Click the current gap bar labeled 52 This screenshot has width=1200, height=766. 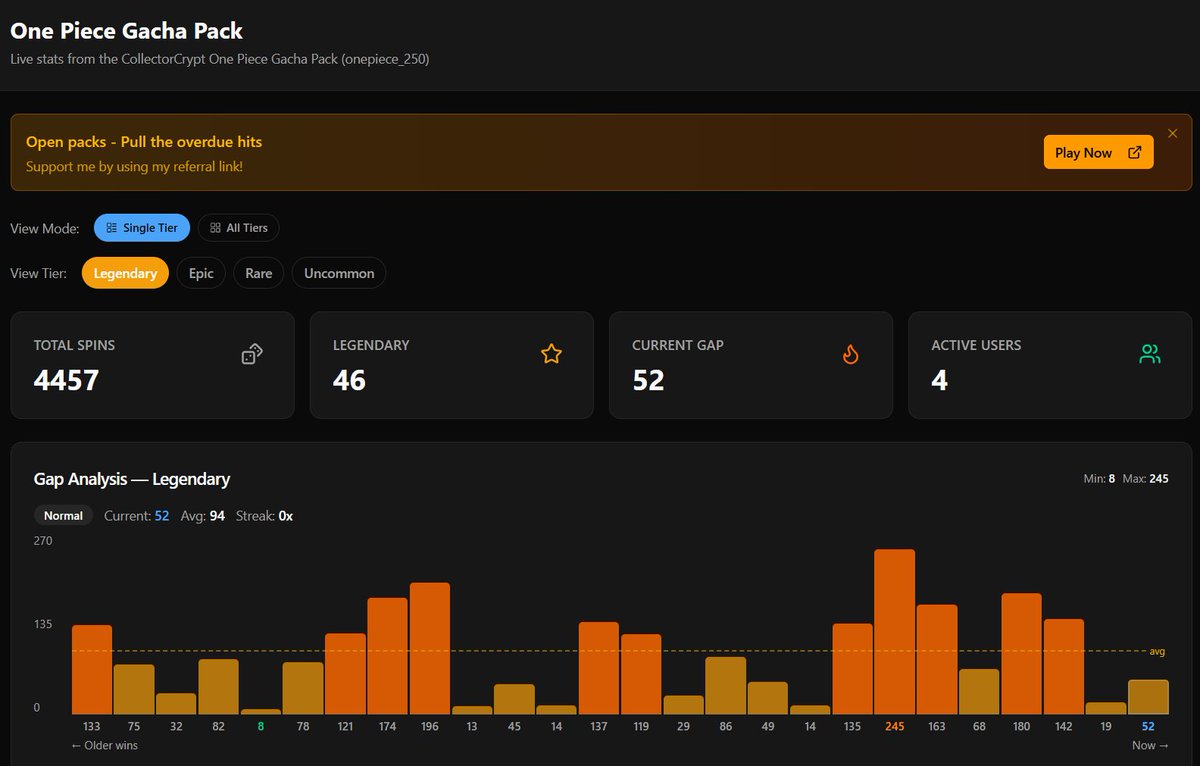point(1148,697)
